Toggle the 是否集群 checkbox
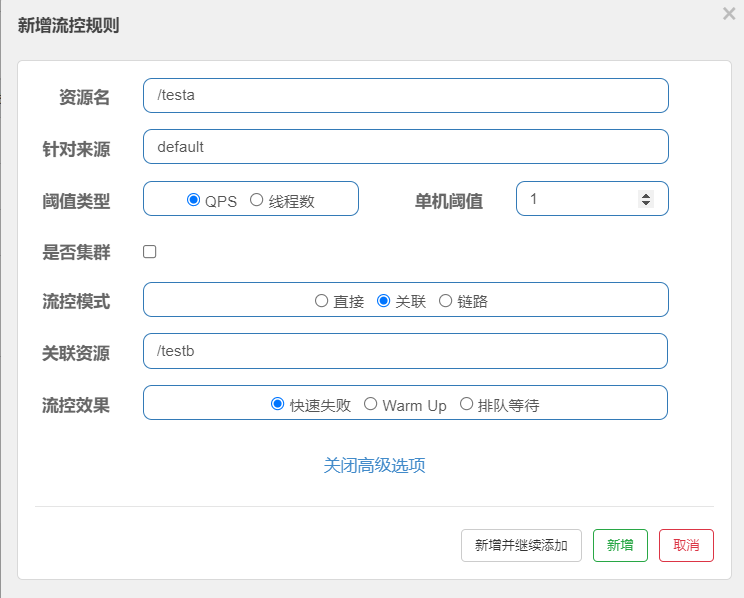The width and height of the screenshot is (744, 598). tap(149, 252)
